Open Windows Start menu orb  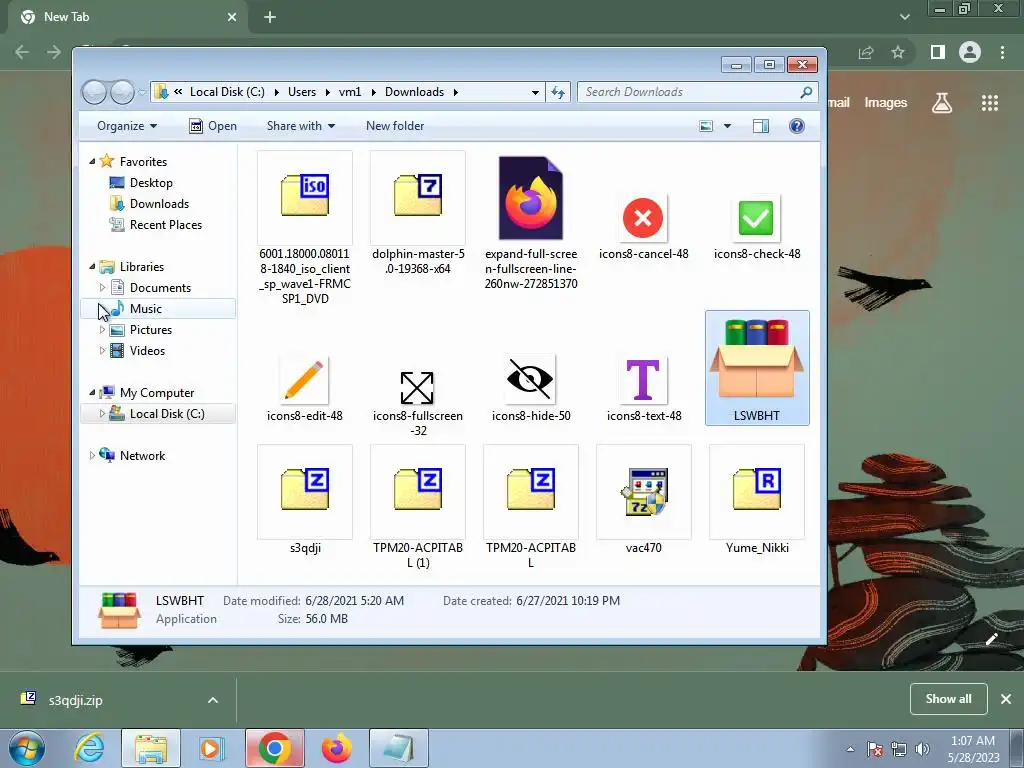27,748
